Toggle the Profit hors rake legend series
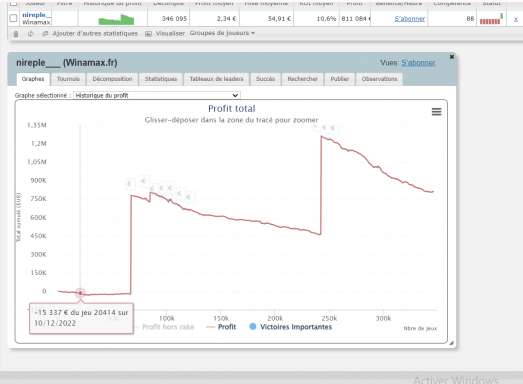Viewport: 523px width, 384px height. (164, 327)
